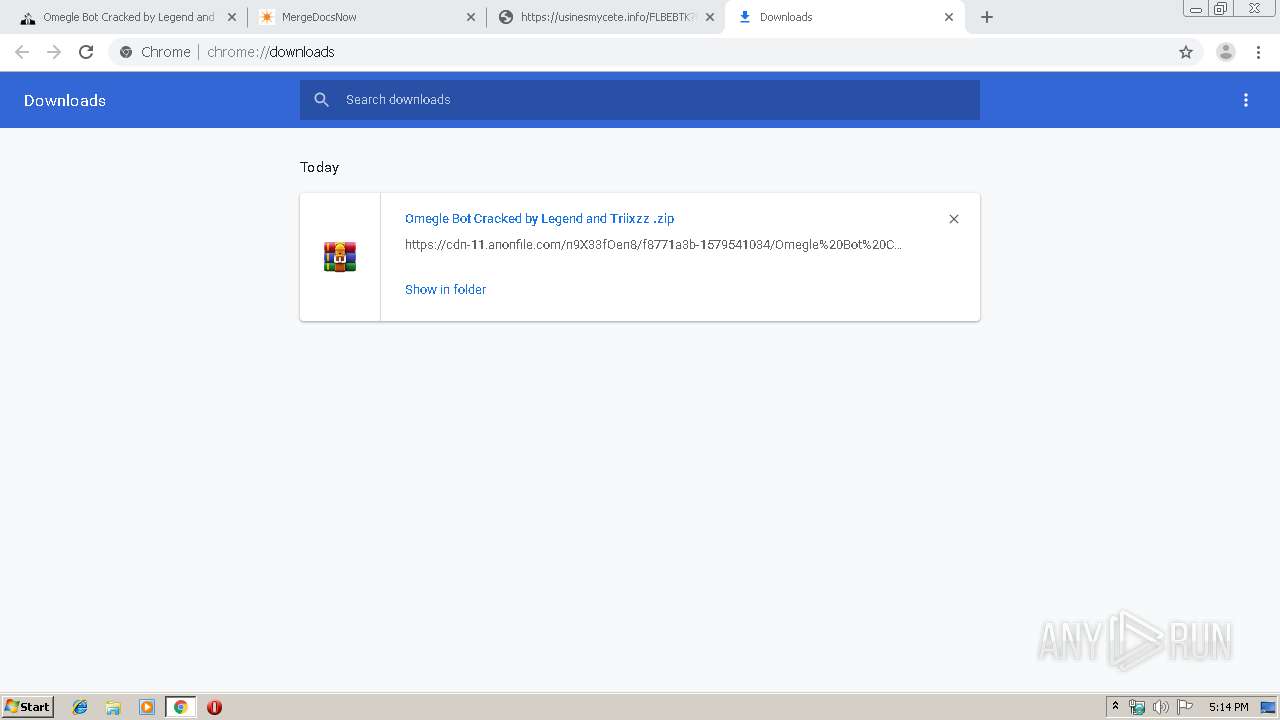The width and height of the screenshot is (1280, 720).
Task: Click the anonfile download source URL
Action: (x=653, y=245)
